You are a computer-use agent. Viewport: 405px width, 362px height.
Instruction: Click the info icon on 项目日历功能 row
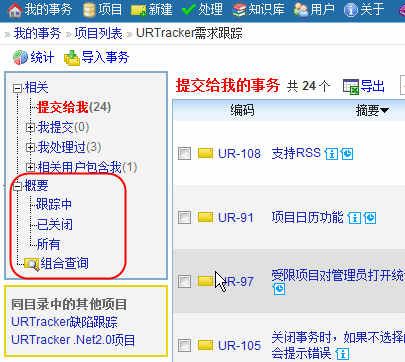click(x=354, y=218)
